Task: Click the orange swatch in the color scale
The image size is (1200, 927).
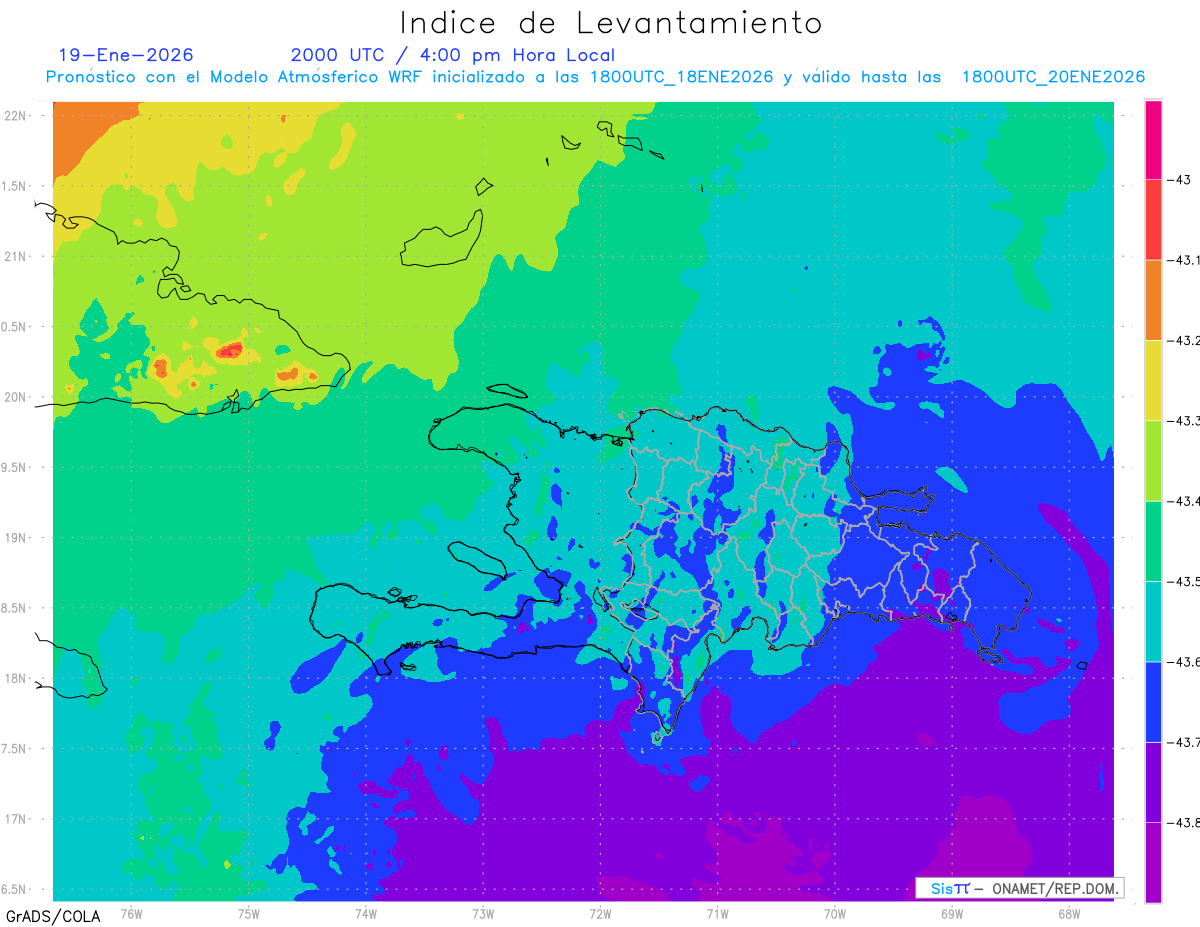Action: click(x=1153, y=300)
